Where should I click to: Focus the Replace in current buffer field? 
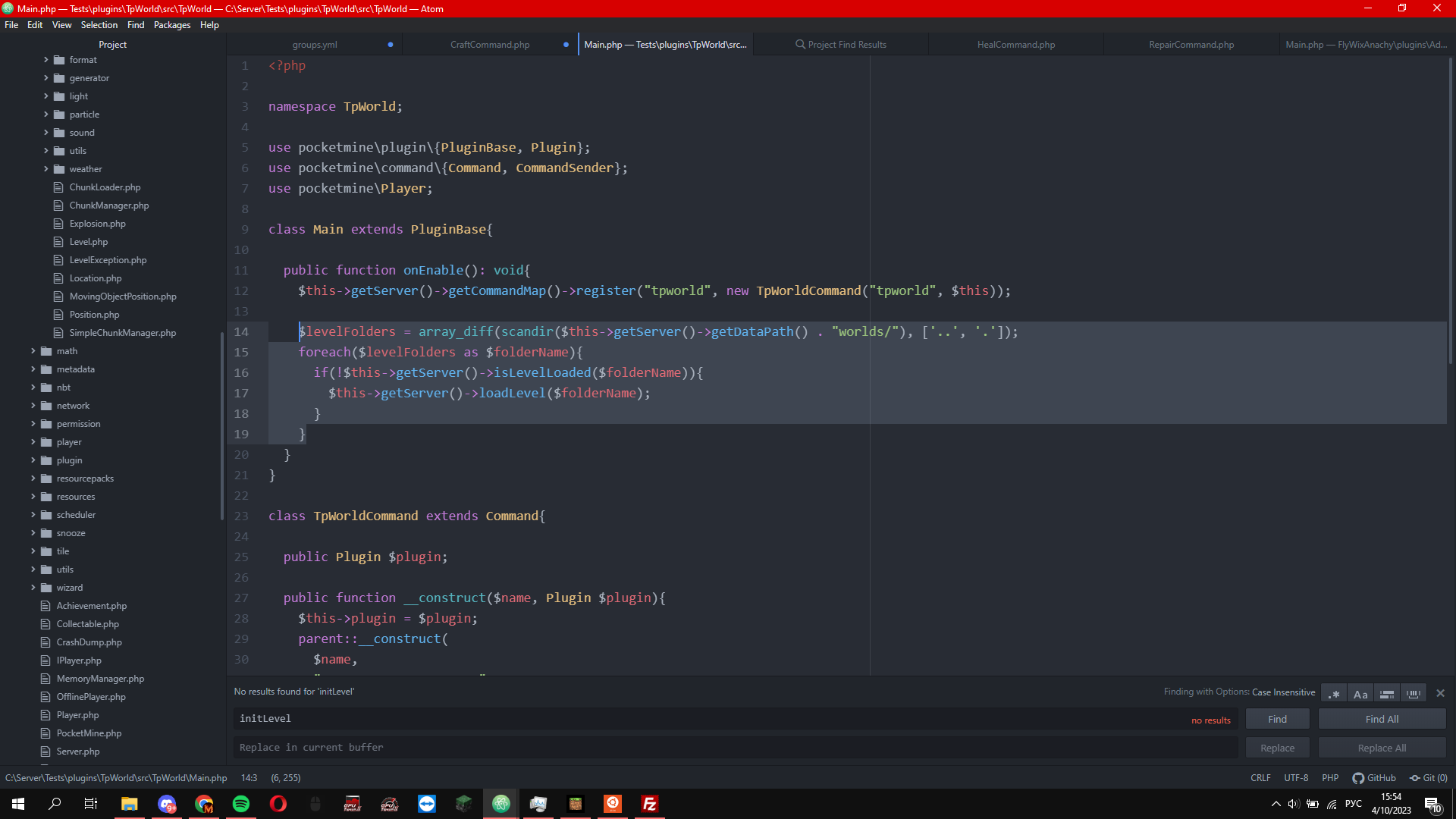[735, 748]
